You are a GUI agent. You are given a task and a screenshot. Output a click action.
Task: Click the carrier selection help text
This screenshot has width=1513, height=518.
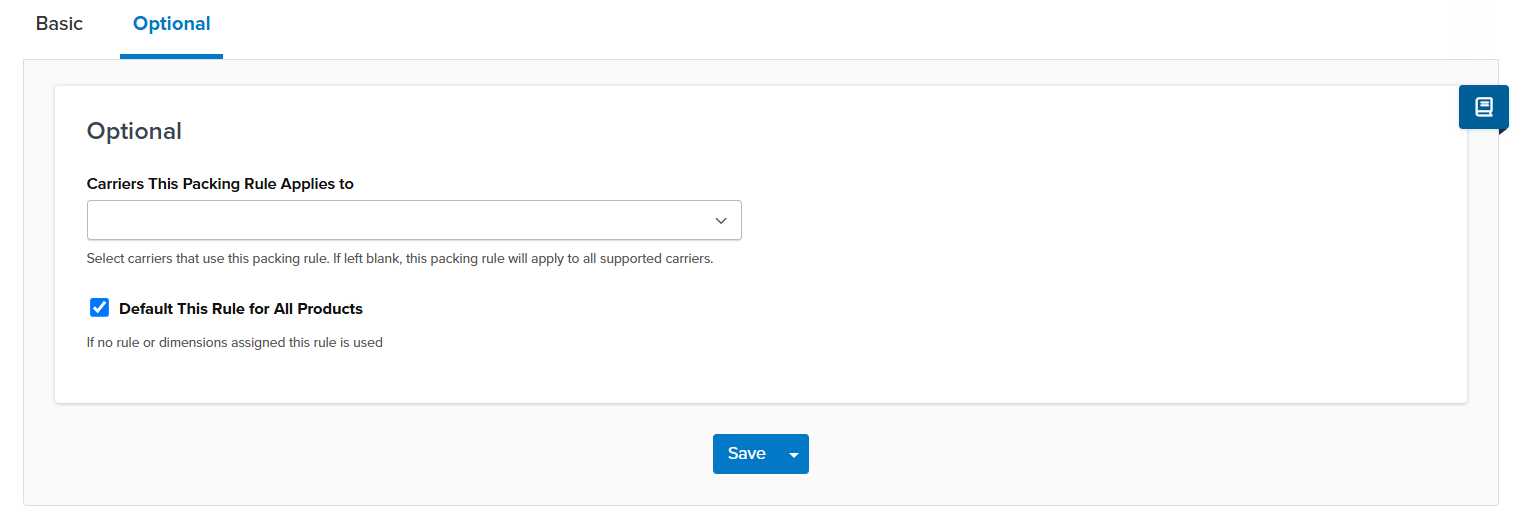pos(400,259)
